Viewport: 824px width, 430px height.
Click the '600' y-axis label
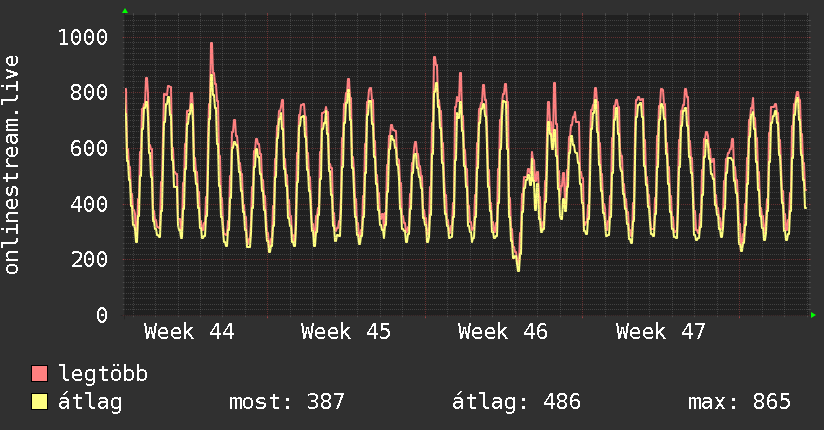(89, 148)
